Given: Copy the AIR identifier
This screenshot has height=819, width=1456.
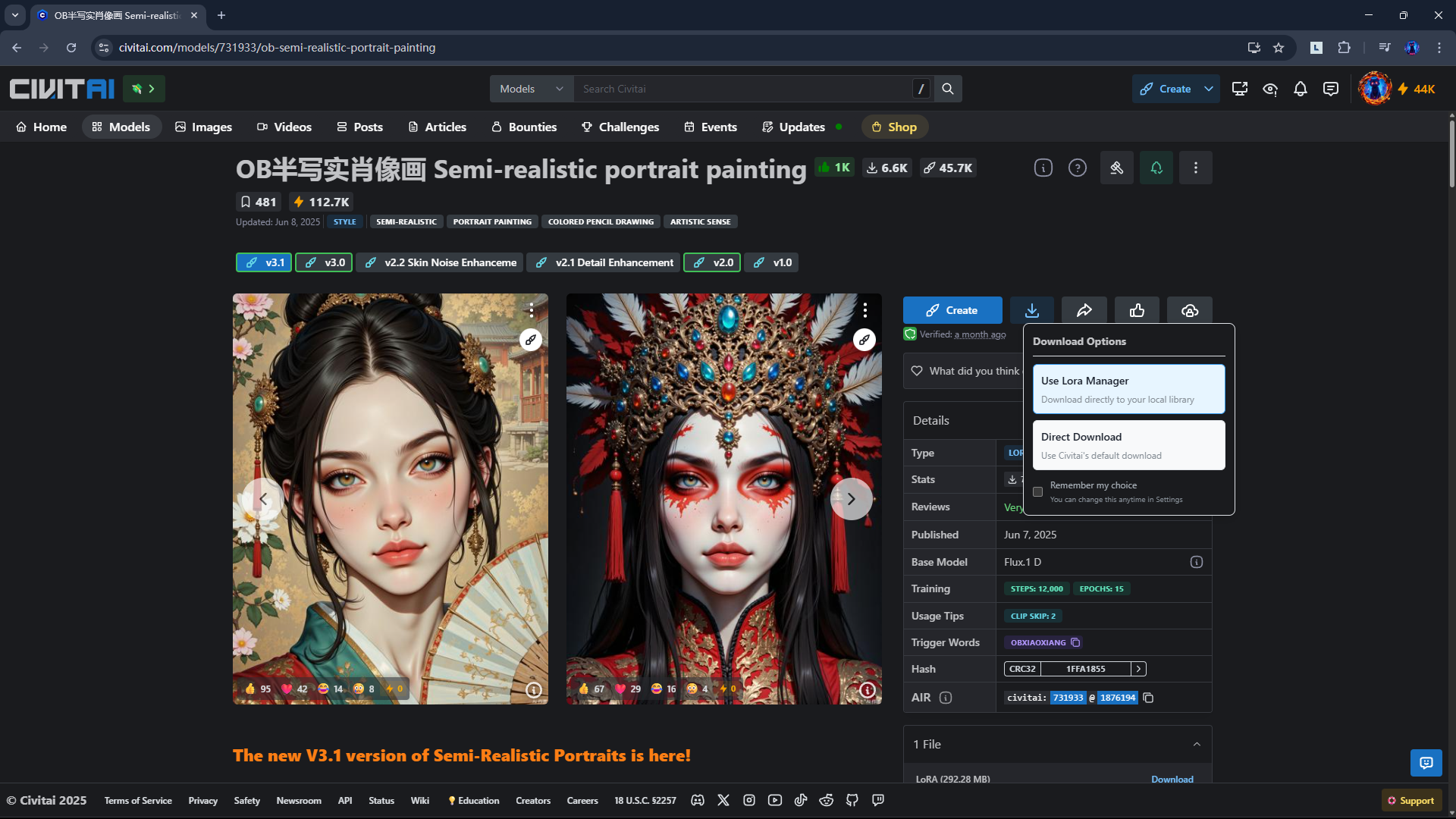Looking at the screenshot, I should coord(1148,698).
